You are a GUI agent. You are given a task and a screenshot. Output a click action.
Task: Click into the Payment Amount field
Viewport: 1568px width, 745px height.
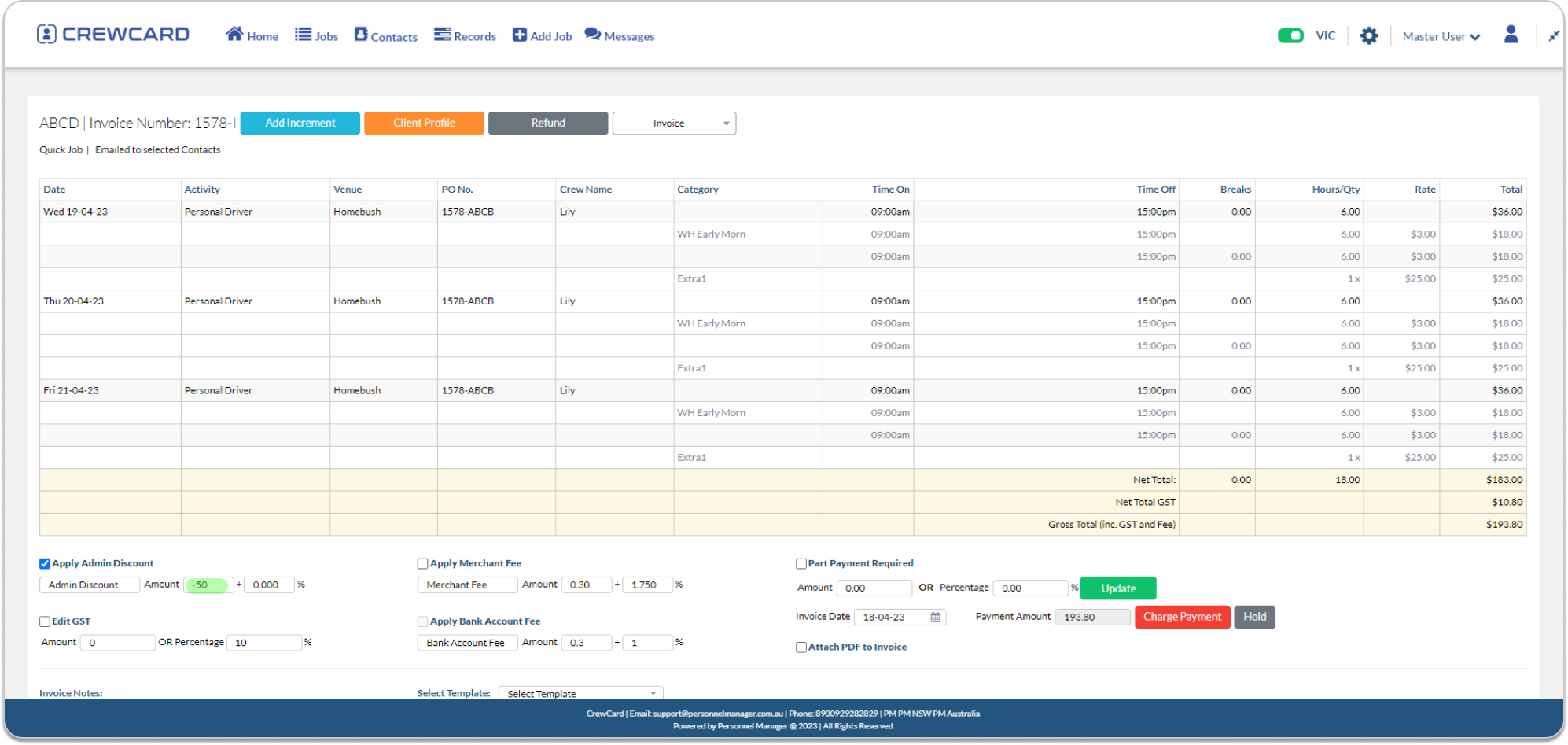coord(1092,617)
